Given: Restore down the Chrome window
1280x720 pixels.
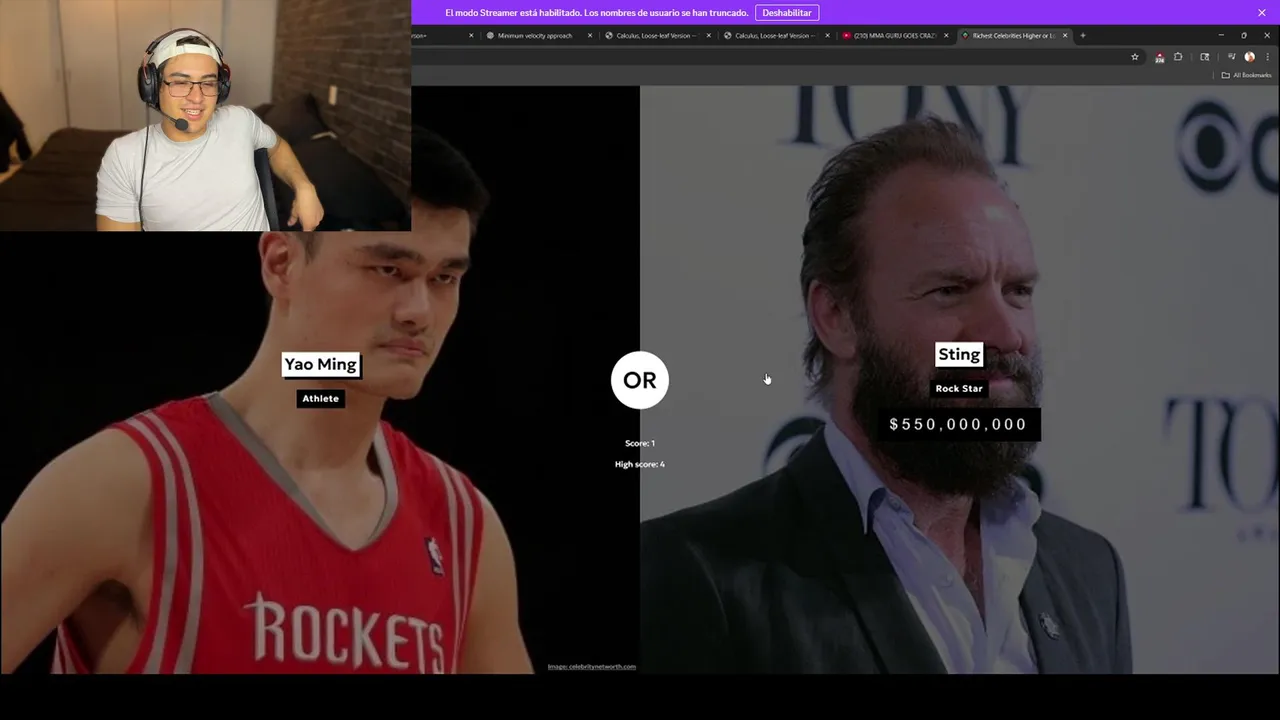Looking at the screenshot, I should coord(1244,35).
